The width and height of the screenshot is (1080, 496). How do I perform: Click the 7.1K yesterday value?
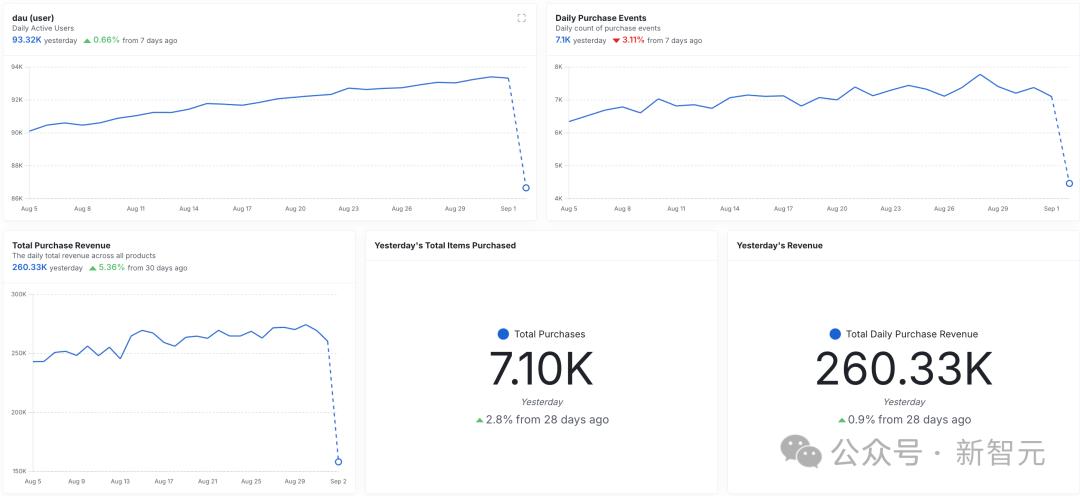point(563,40)
